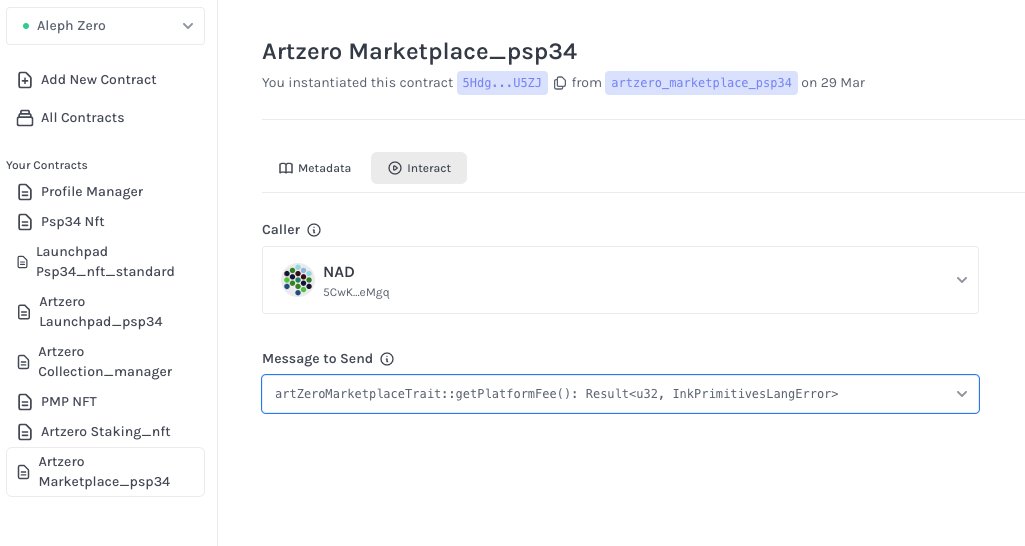Click the Artzero Marketplace_psp34 document icon
Image resolution: width=1025 pixels, height=546 pixels.
pyautogui.click(x=23, y=472)
